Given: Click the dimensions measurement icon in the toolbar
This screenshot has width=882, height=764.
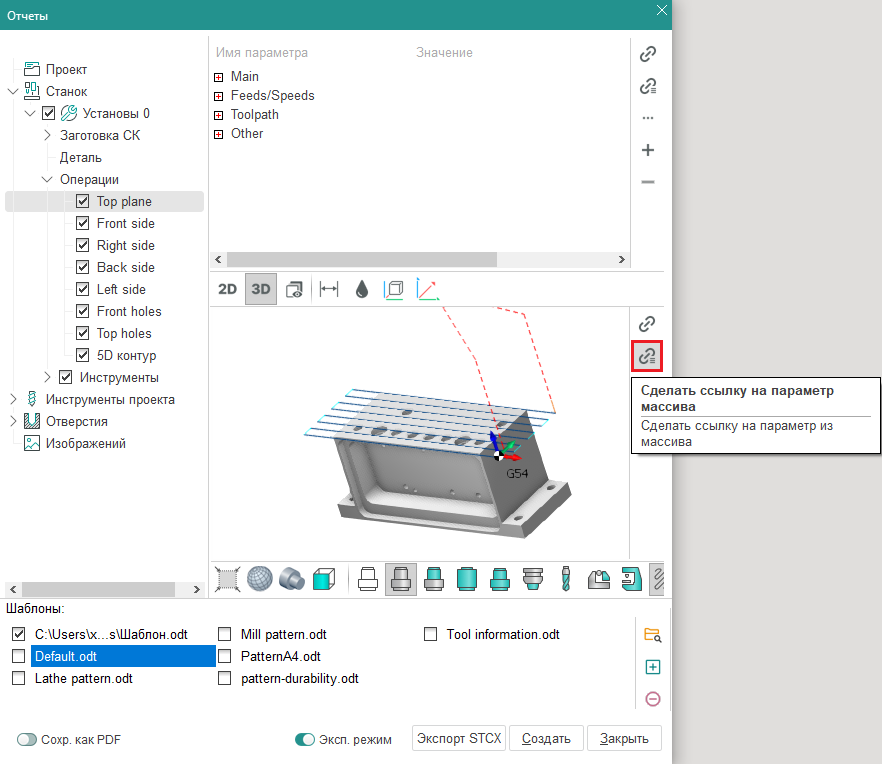Looking at the screenshot, I should pos(328,289).
